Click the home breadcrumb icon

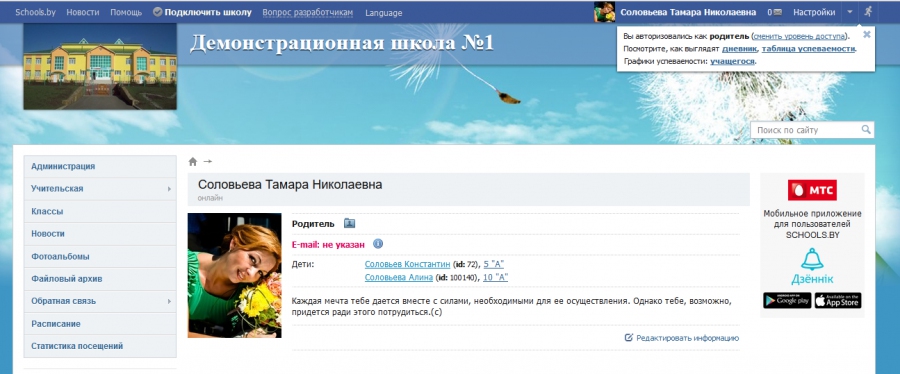click(193, 162)
